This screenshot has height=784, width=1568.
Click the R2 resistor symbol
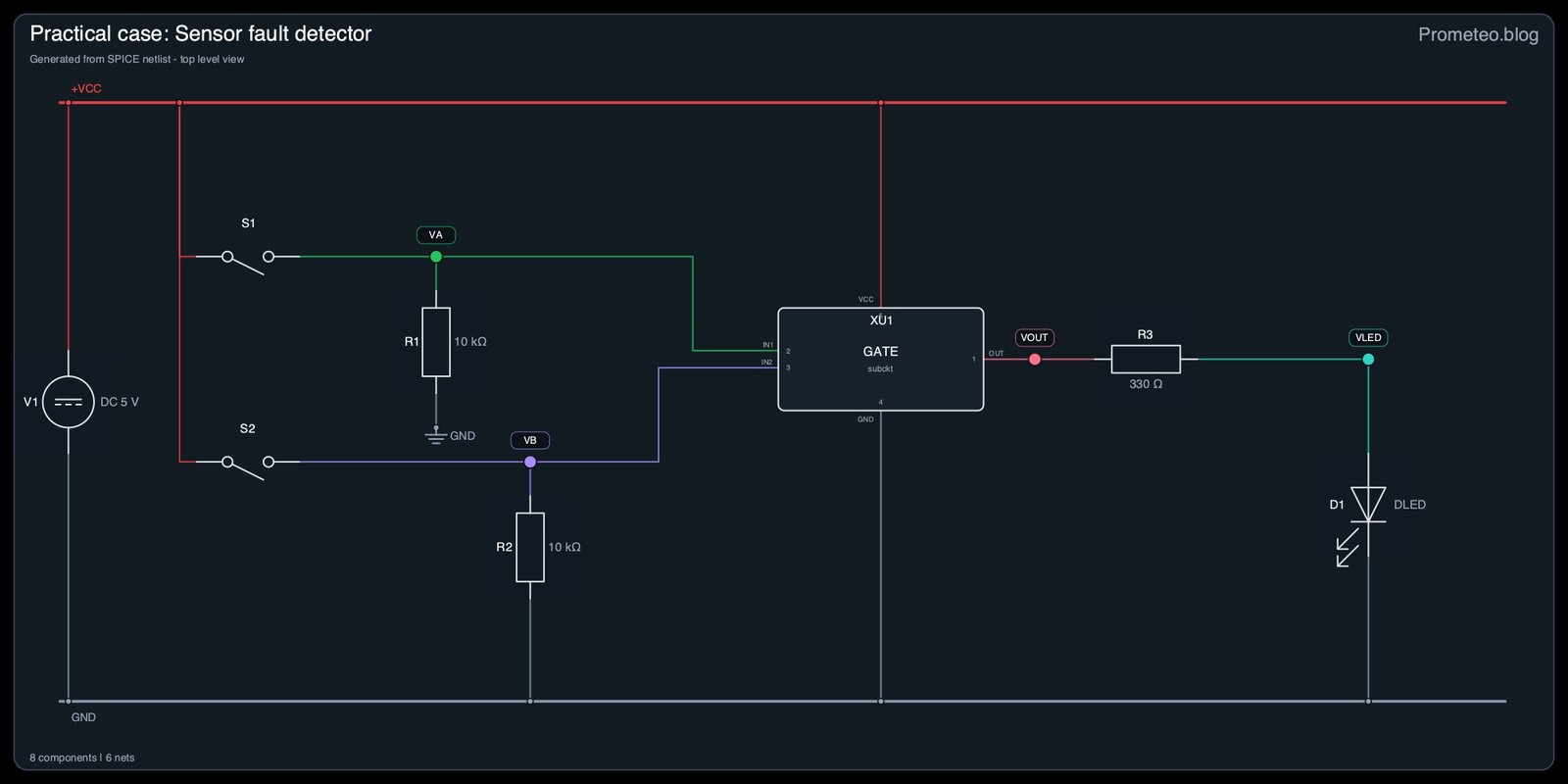point(530,547)
